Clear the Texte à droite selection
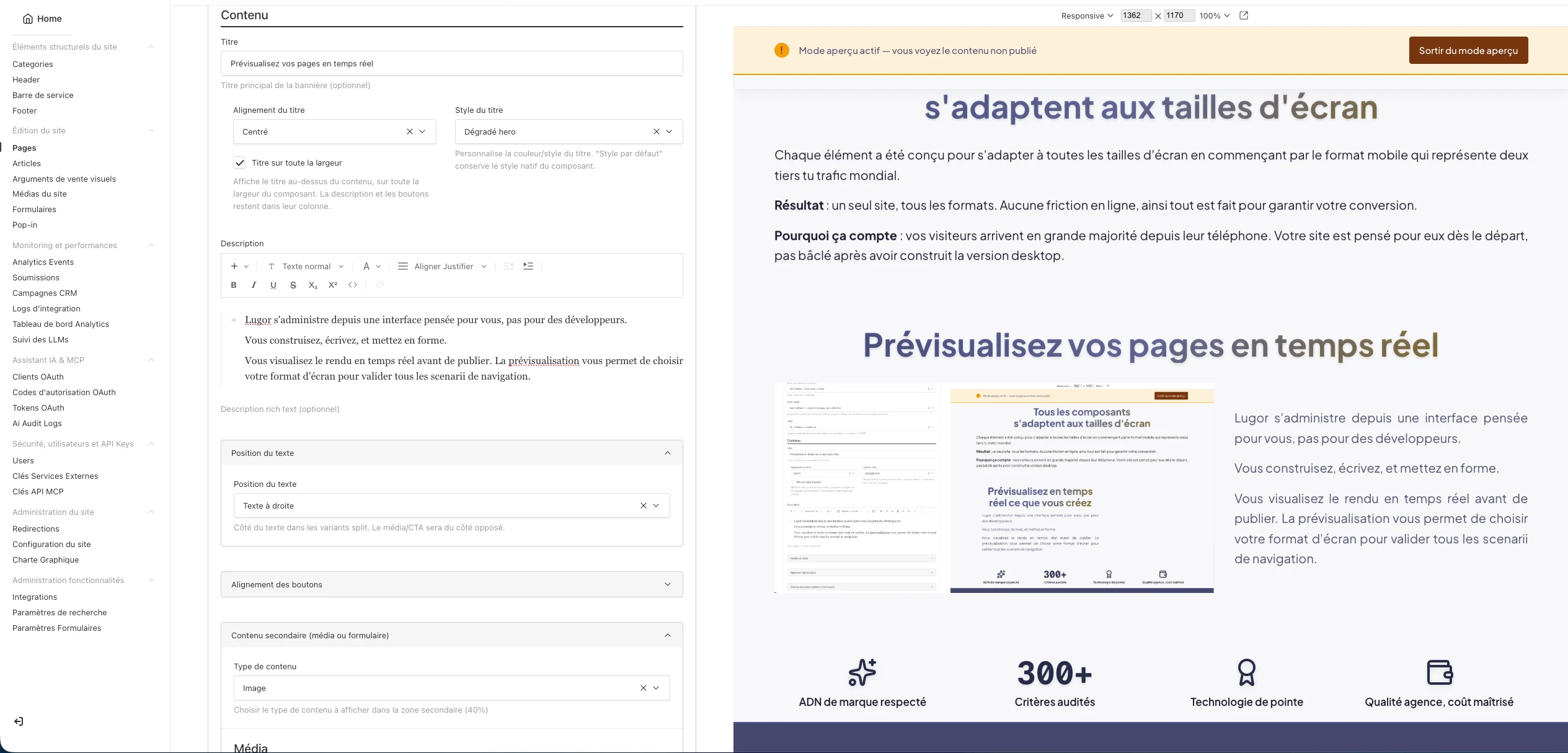The image size is (1568, 753). [644, 506]
